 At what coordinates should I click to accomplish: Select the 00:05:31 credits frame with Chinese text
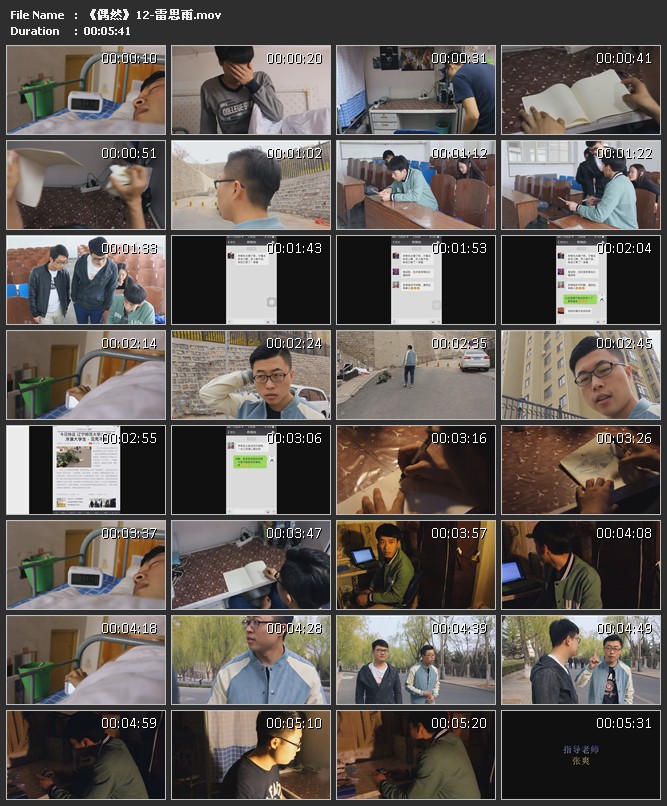click(581, 755)
